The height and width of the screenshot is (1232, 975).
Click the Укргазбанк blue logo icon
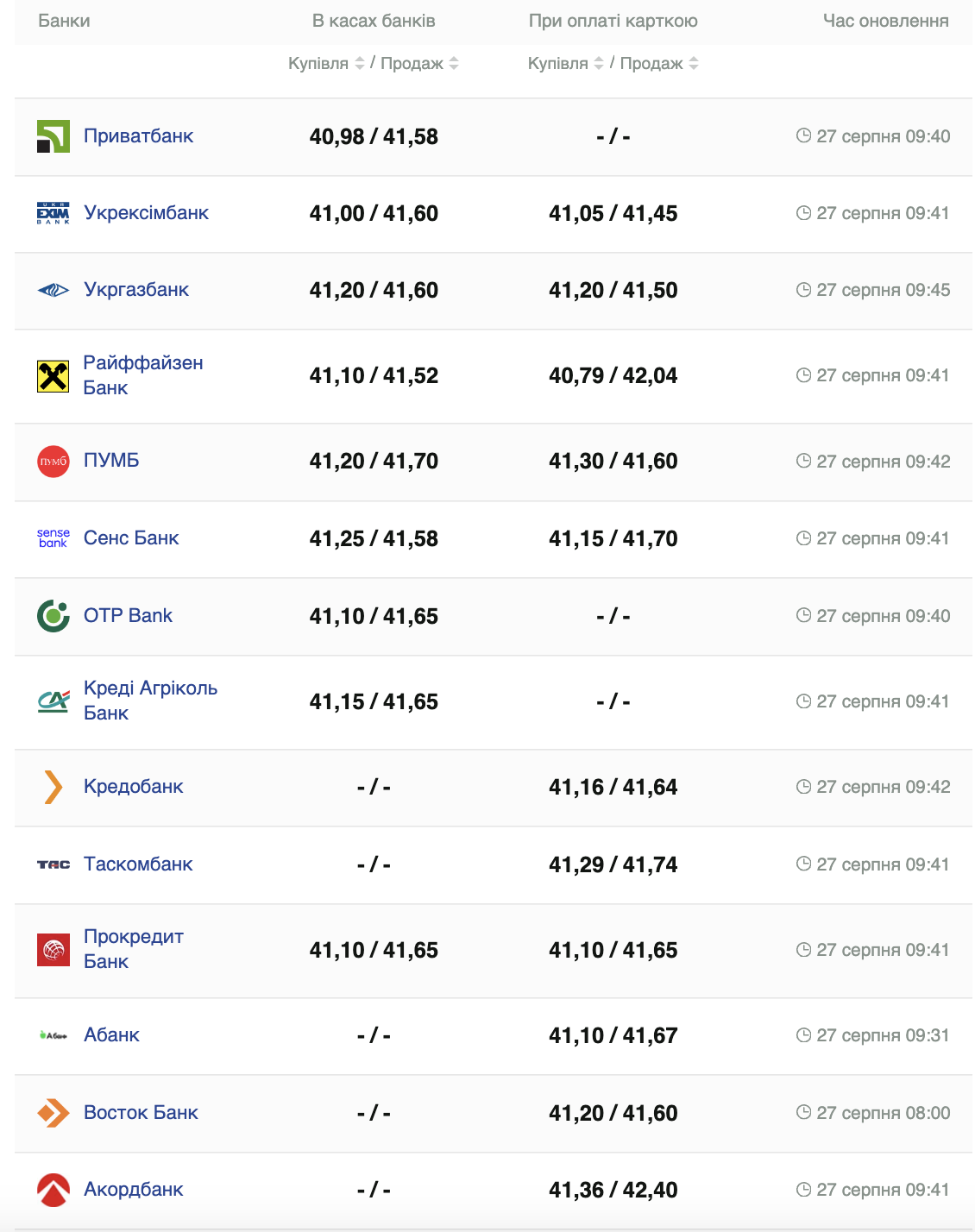pyautogui.click(x=53, y=290)
